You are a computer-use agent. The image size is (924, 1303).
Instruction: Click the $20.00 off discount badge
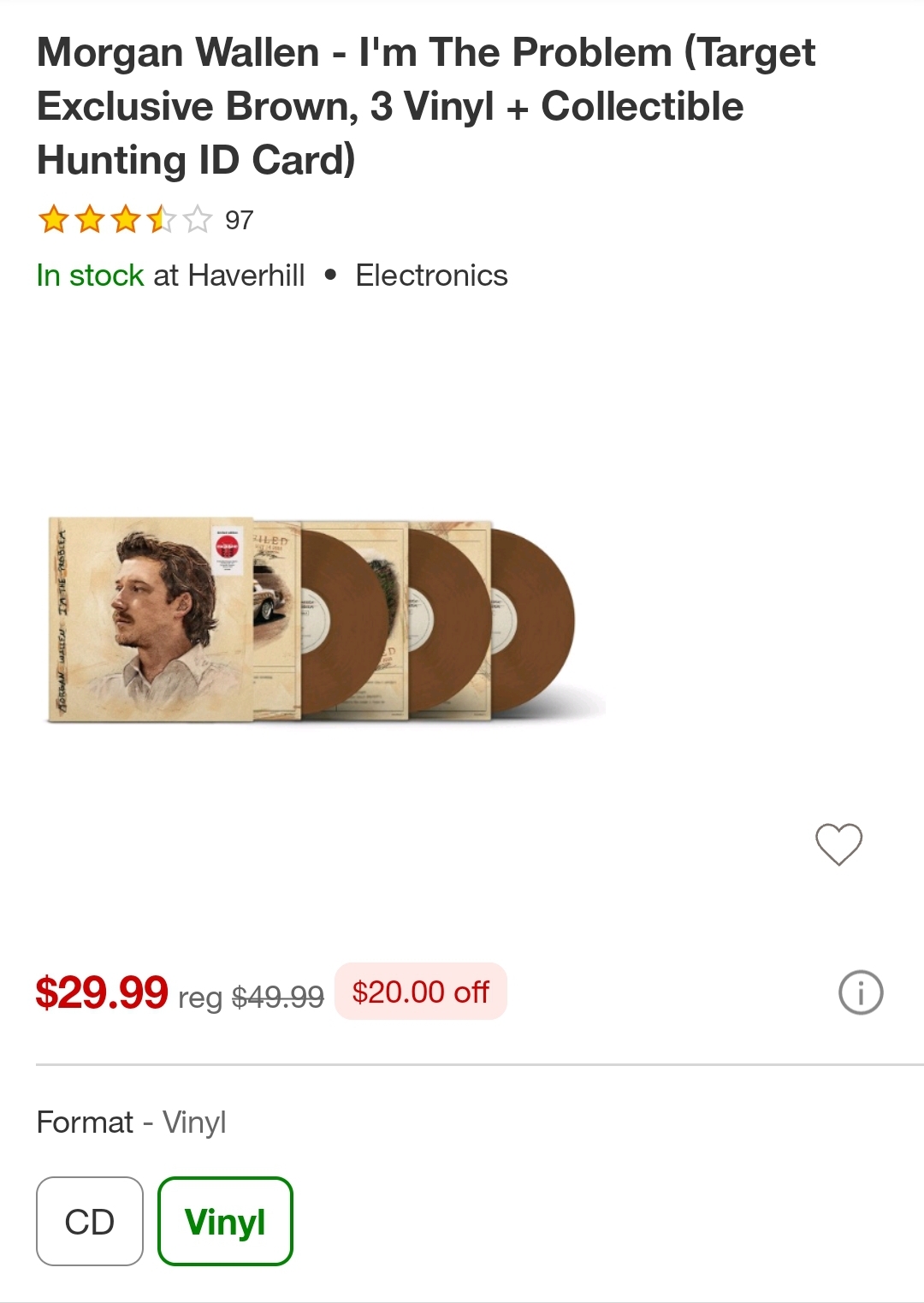tap(420, 992)
